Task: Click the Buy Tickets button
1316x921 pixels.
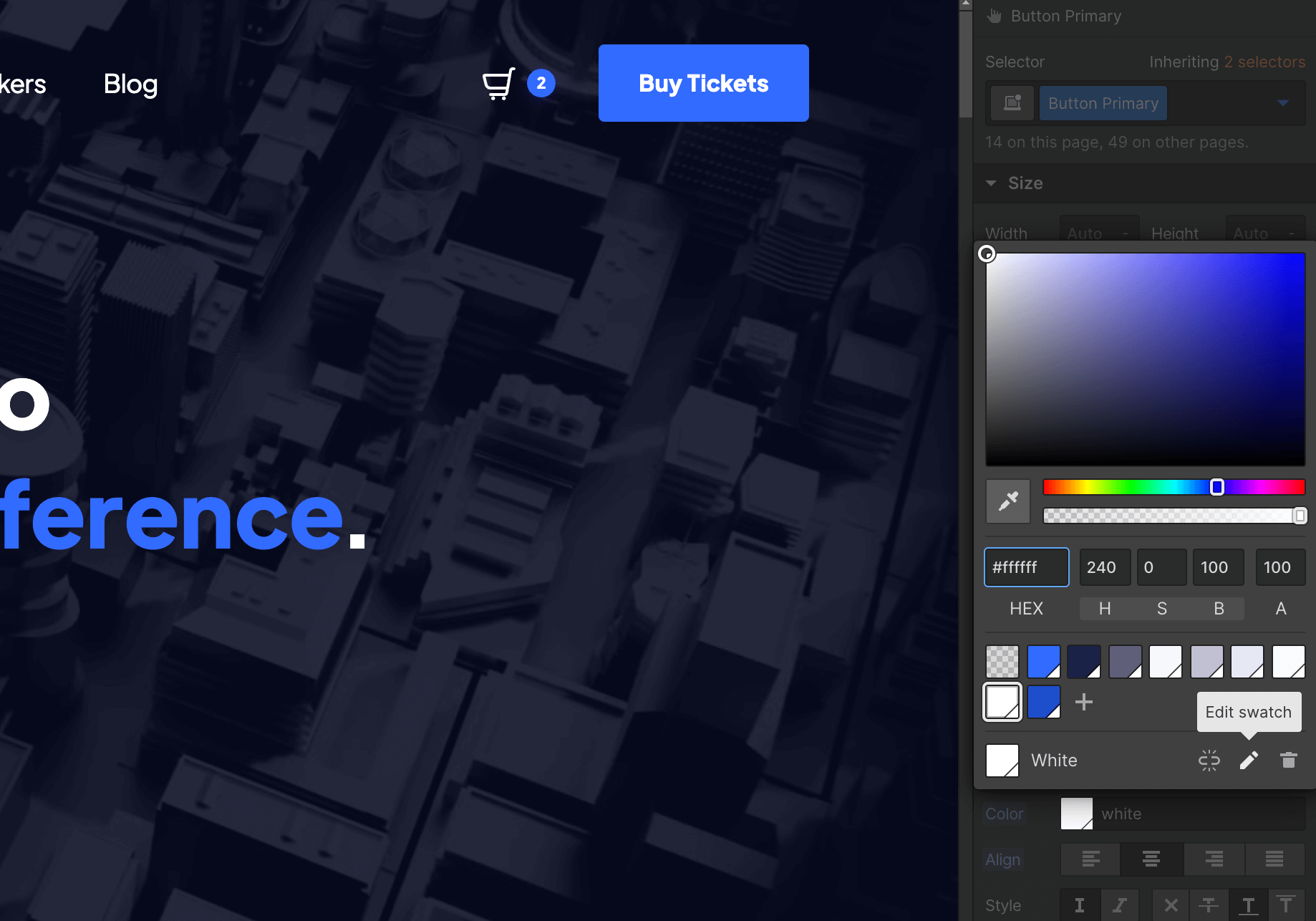Action: [x=703, y=83]
